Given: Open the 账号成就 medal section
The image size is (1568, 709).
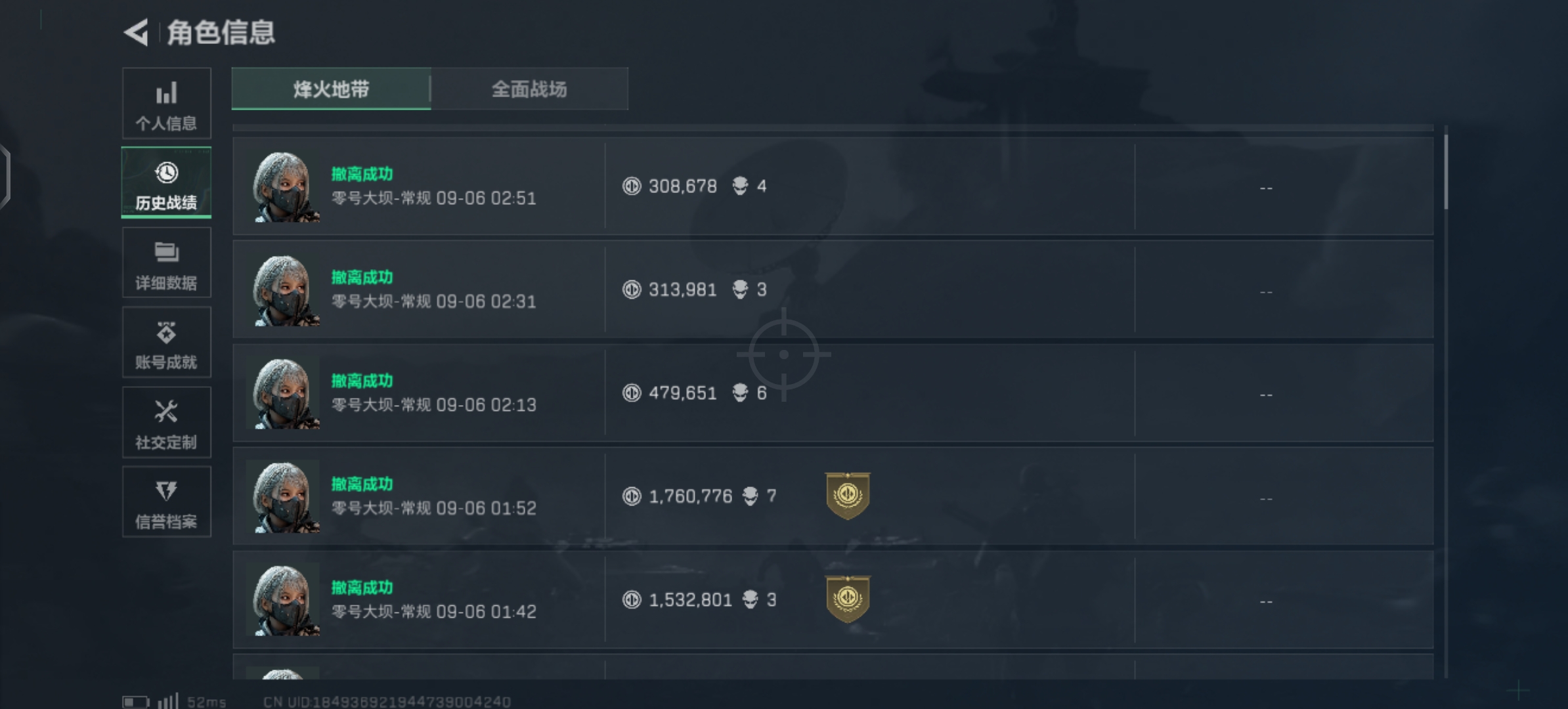Looking at the screenshot, I should 167,343.
